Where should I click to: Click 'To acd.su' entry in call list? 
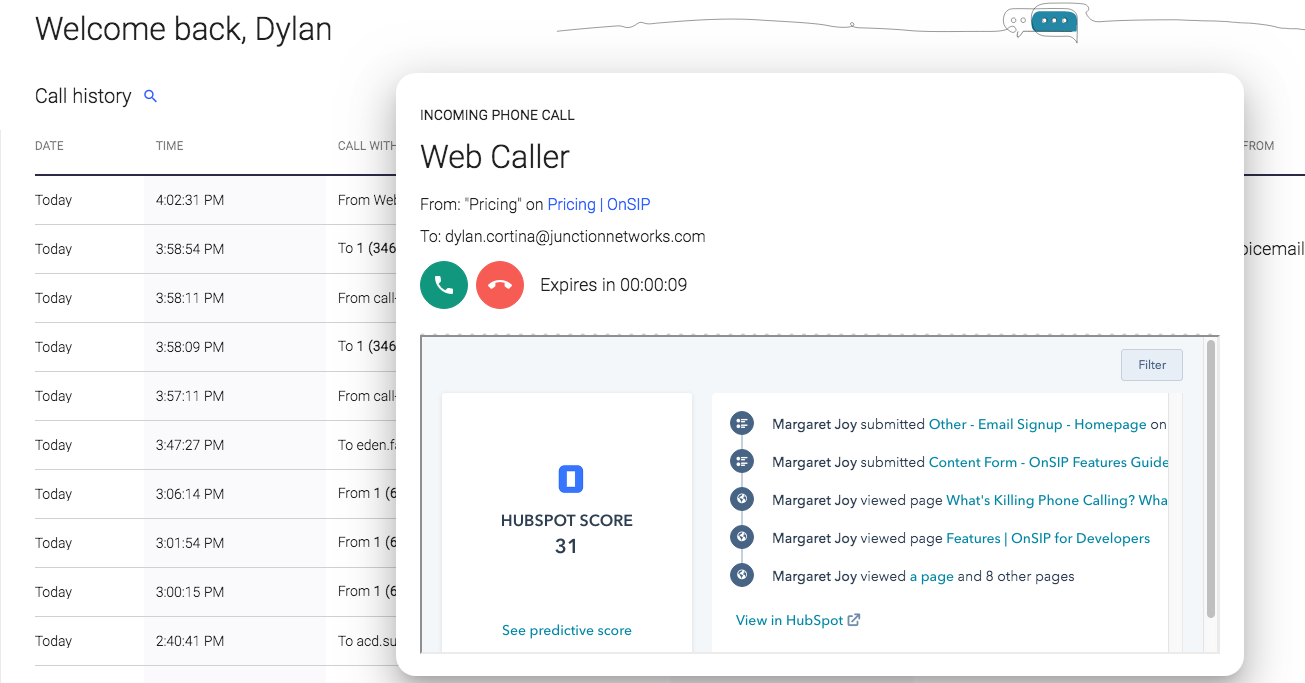[x=367, y=640]
